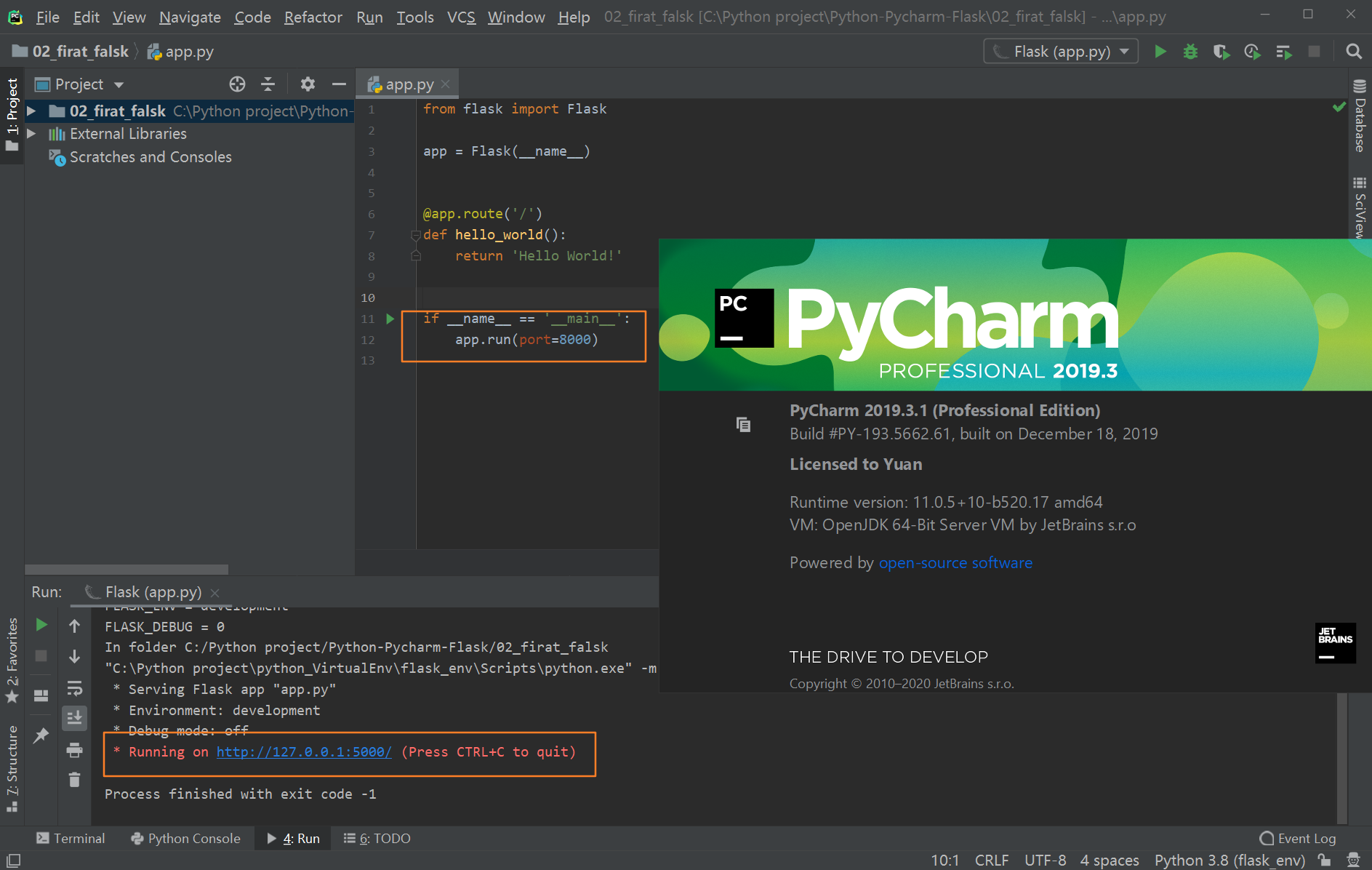Close the app.py editor tab

(x=446, y=84)
